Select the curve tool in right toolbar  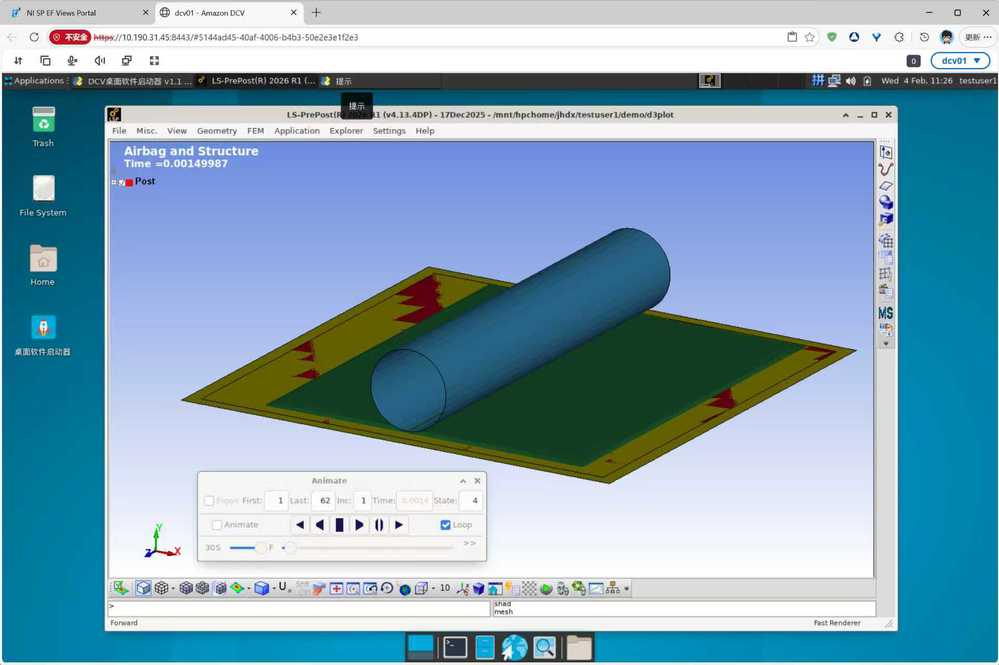point(885,168)
